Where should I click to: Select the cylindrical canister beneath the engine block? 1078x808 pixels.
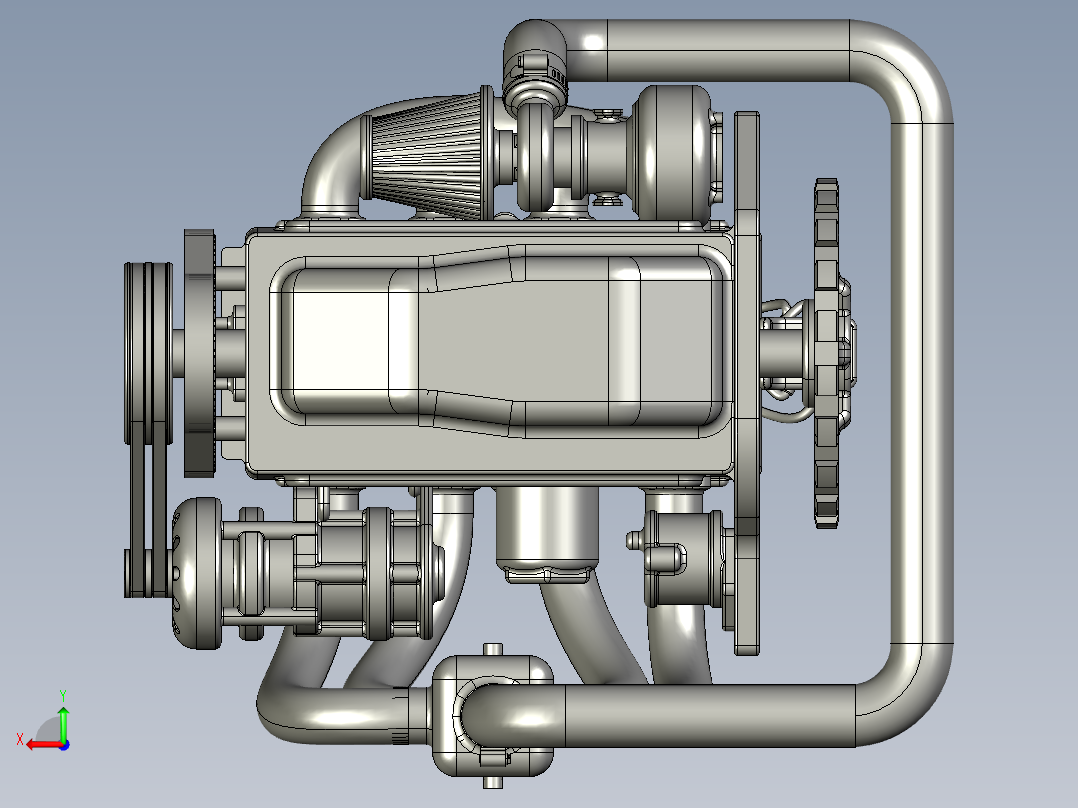click(547, 534)
